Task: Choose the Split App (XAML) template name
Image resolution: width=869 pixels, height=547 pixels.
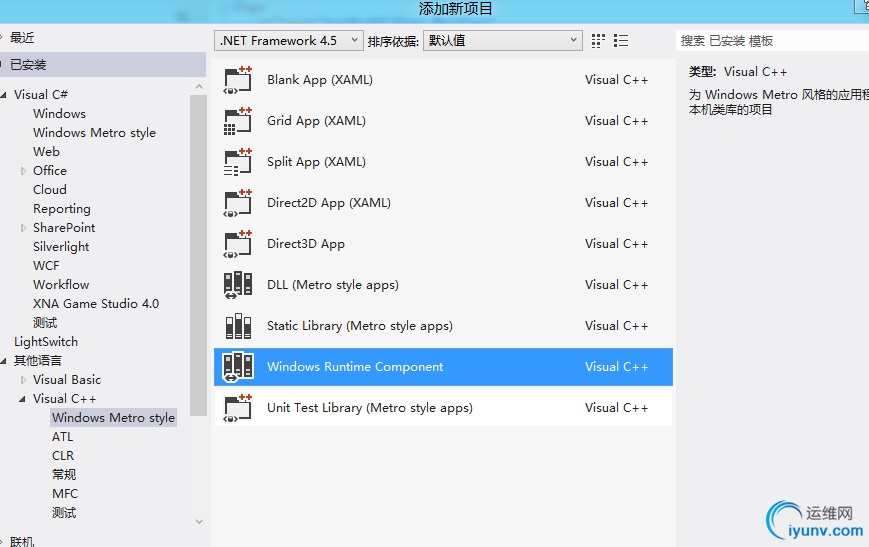Action: [316, 162]
